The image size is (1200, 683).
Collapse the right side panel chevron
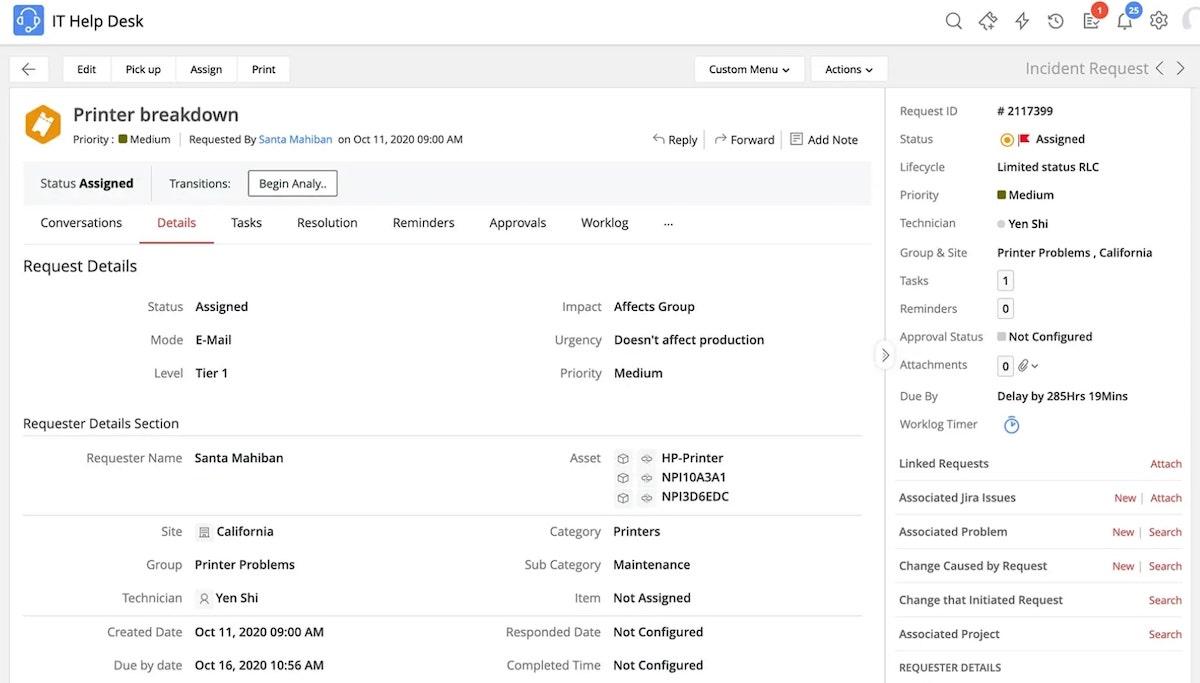[885, 355]
